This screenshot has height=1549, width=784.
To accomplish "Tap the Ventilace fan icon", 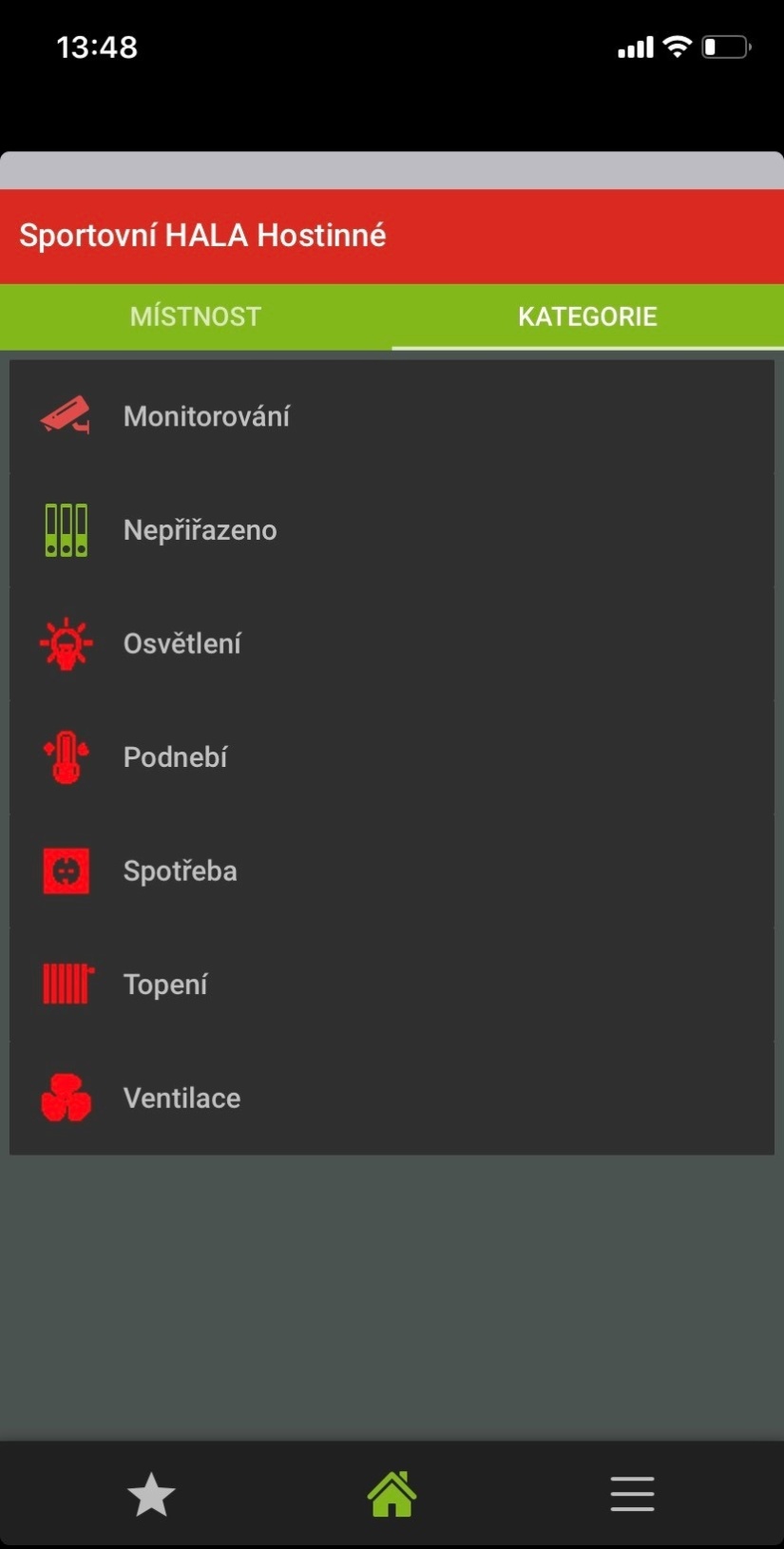I will (66, 1098).
